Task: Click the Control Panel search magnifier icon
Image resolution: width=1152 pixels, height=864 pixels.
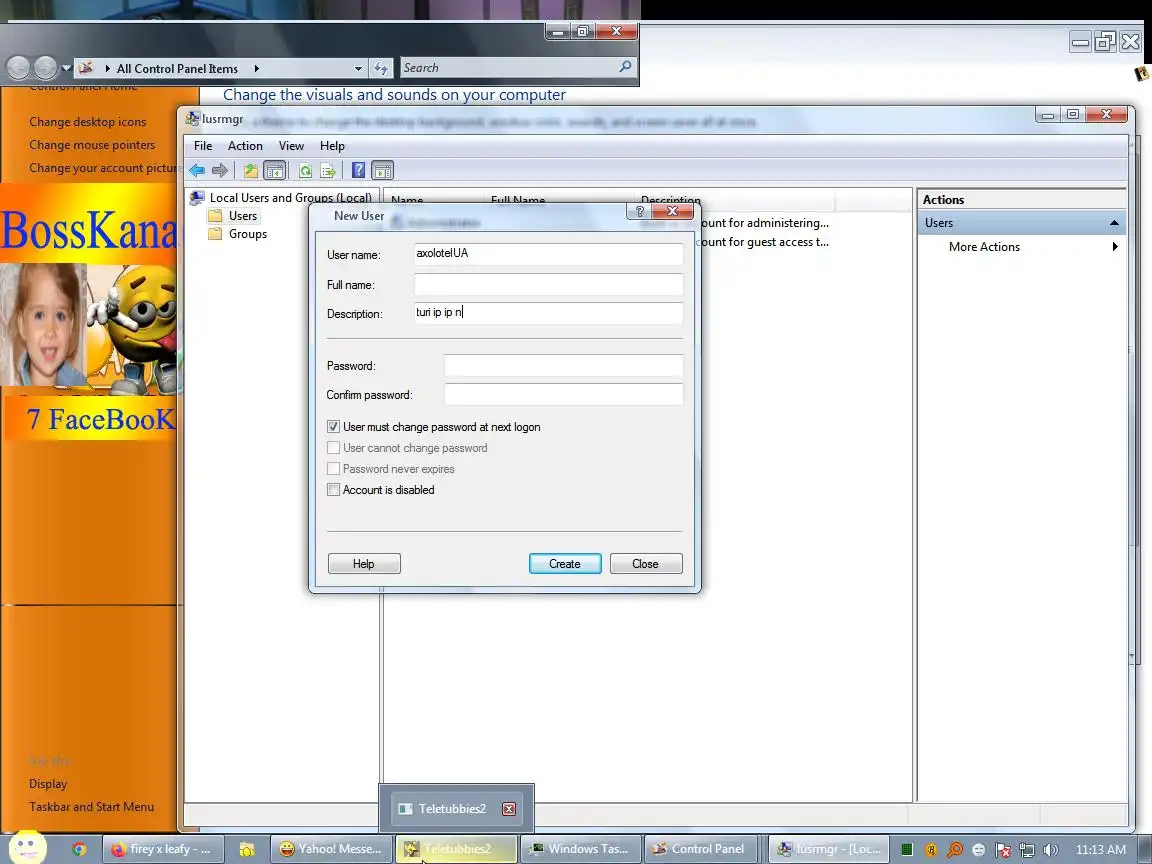Action: click(624, 67)
